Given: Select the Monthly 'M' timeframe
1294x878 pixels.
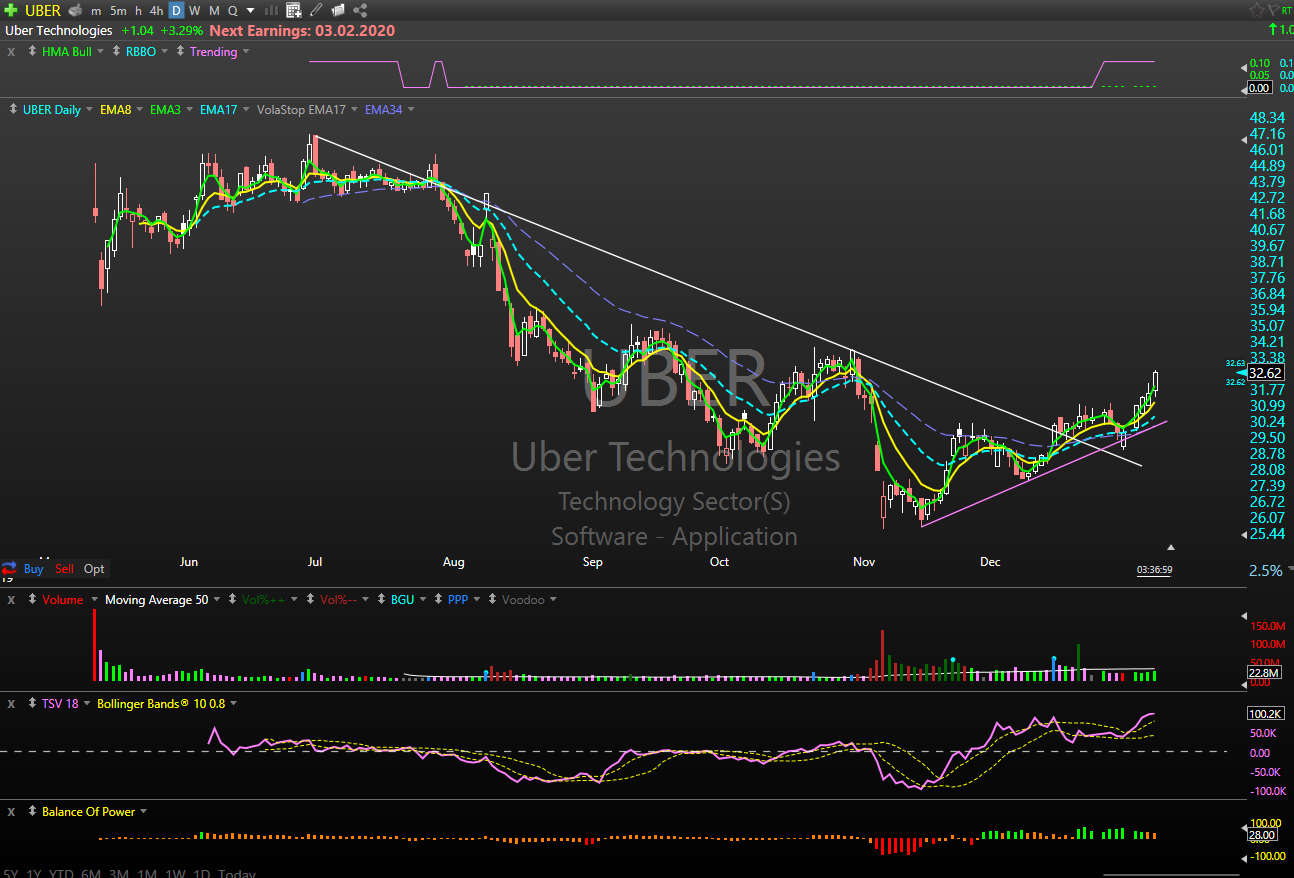Looking at the screenshot, I should point(214,10).
